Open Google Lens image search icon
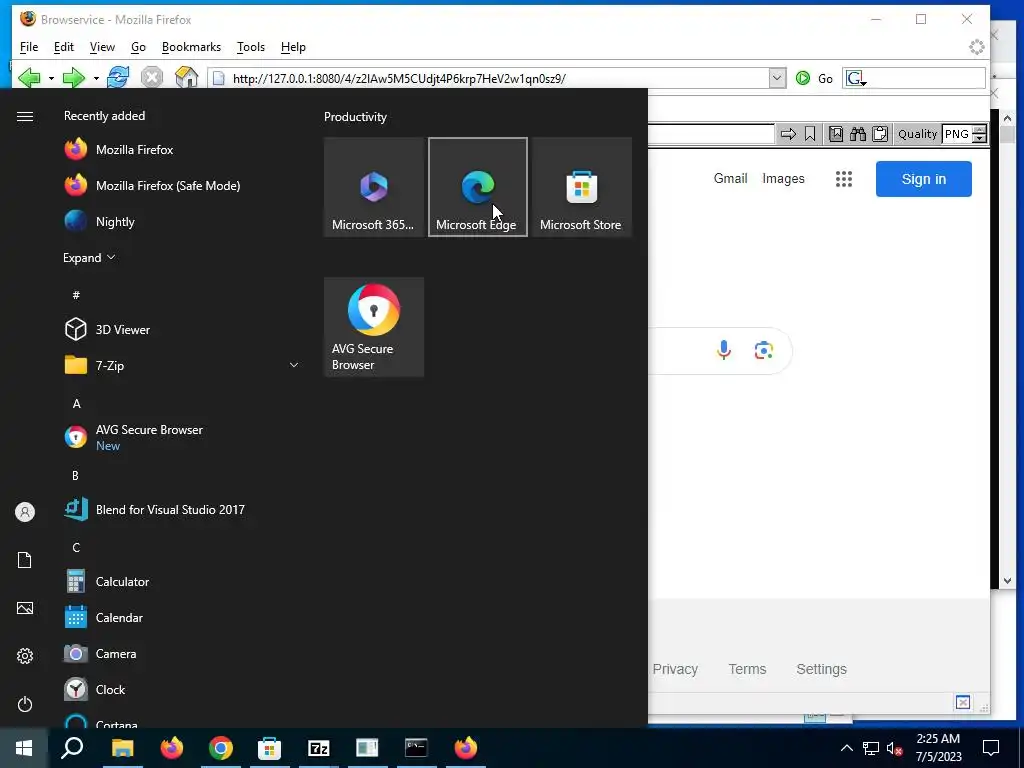The height and width of the screenshot is (768, 1024). (763, 350)
